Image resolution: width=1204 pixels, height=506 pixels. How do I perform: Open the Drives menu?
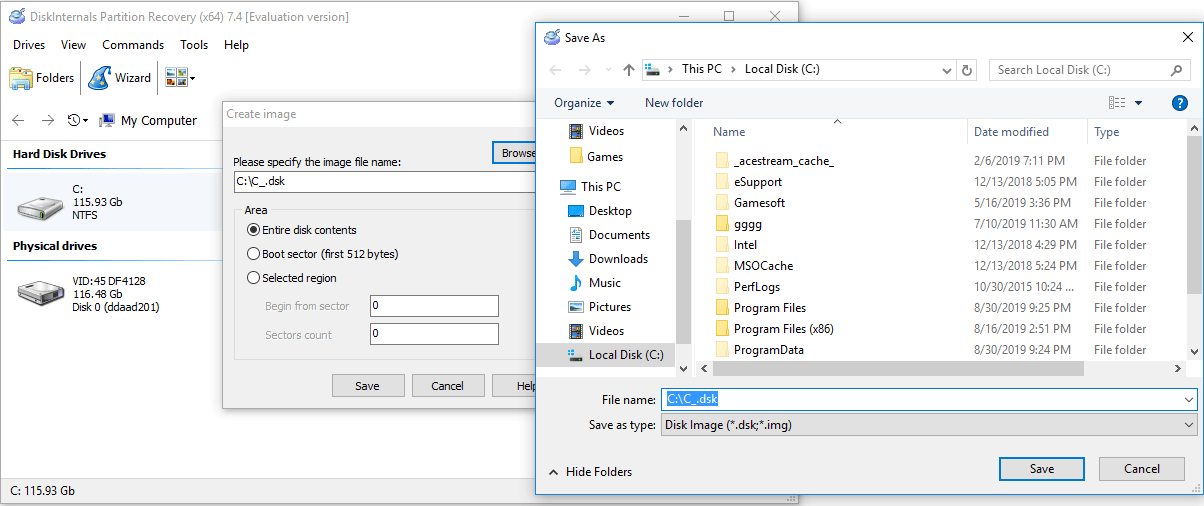click(x=29, y=45)
